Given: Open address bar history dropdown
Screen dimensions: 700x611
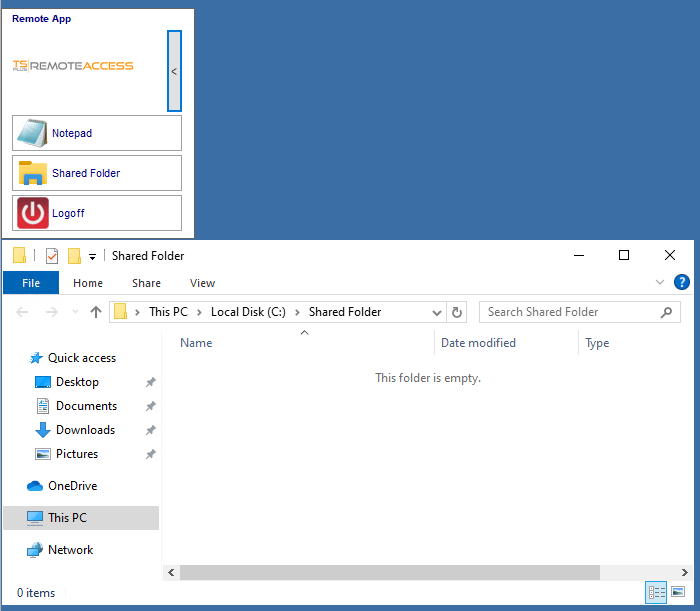Looking at the screenshot, I should (437, 312).
